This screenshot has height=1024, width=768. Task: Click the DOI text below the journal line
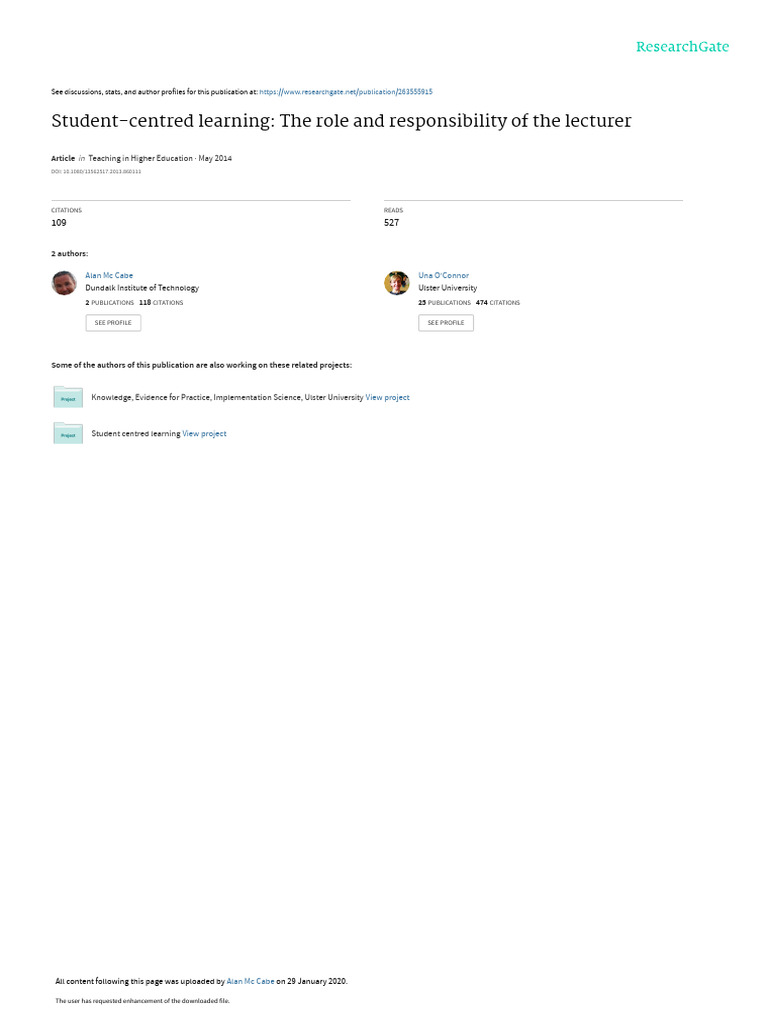coord(96,172)
